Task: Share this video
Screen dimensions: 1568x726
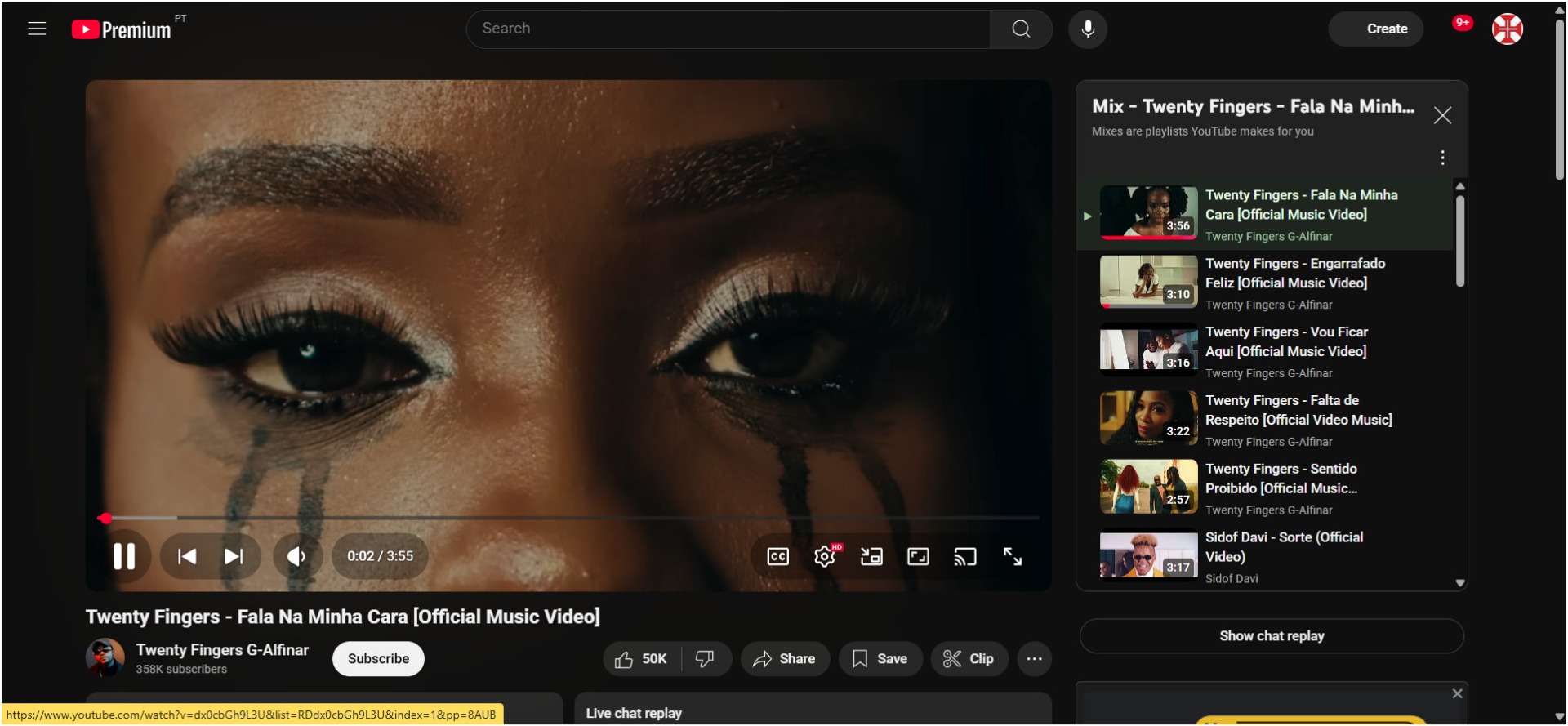Action: tap(785, 659)
